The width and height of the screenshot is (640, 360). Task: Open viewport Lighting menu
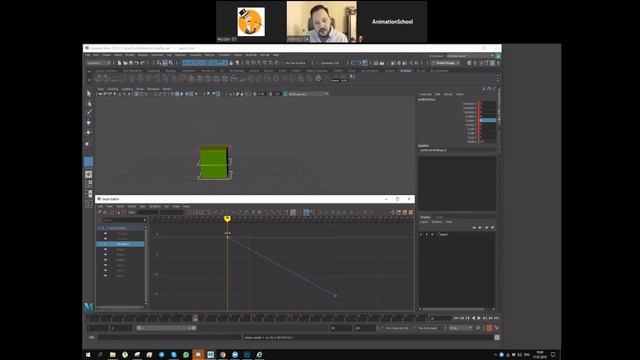pos(127,89)
